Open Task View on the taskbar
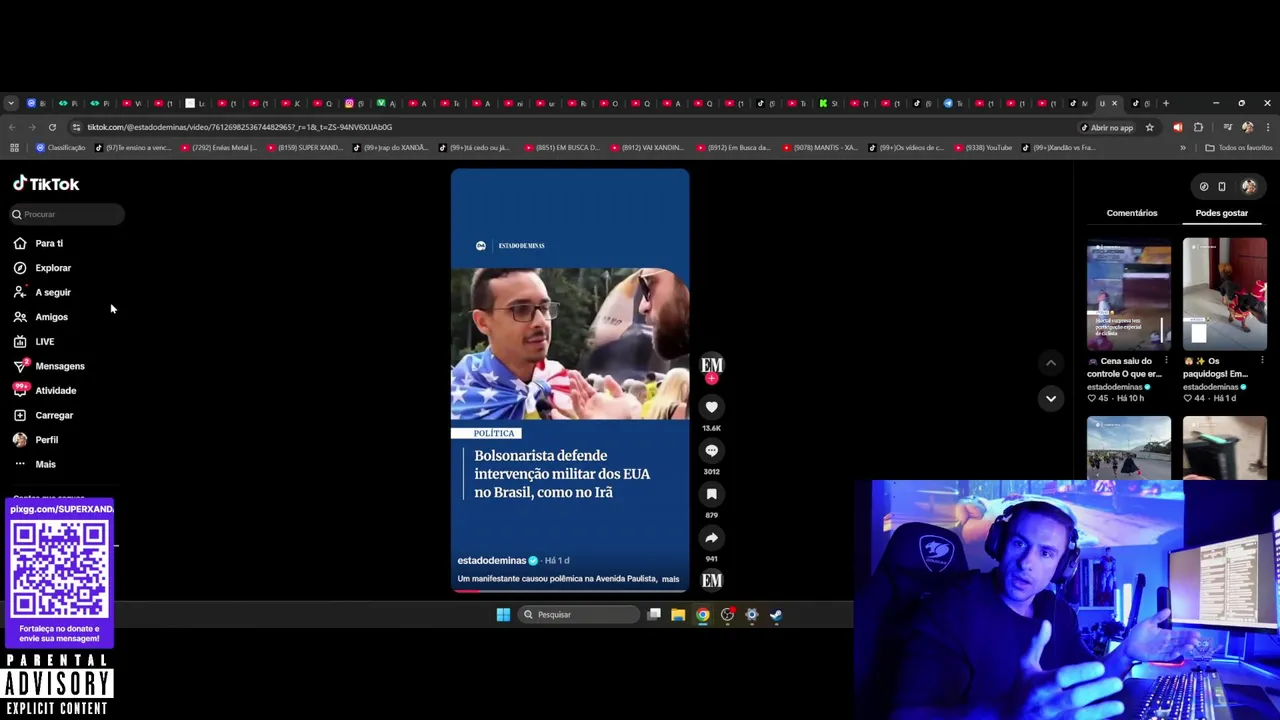 [654, 615]
